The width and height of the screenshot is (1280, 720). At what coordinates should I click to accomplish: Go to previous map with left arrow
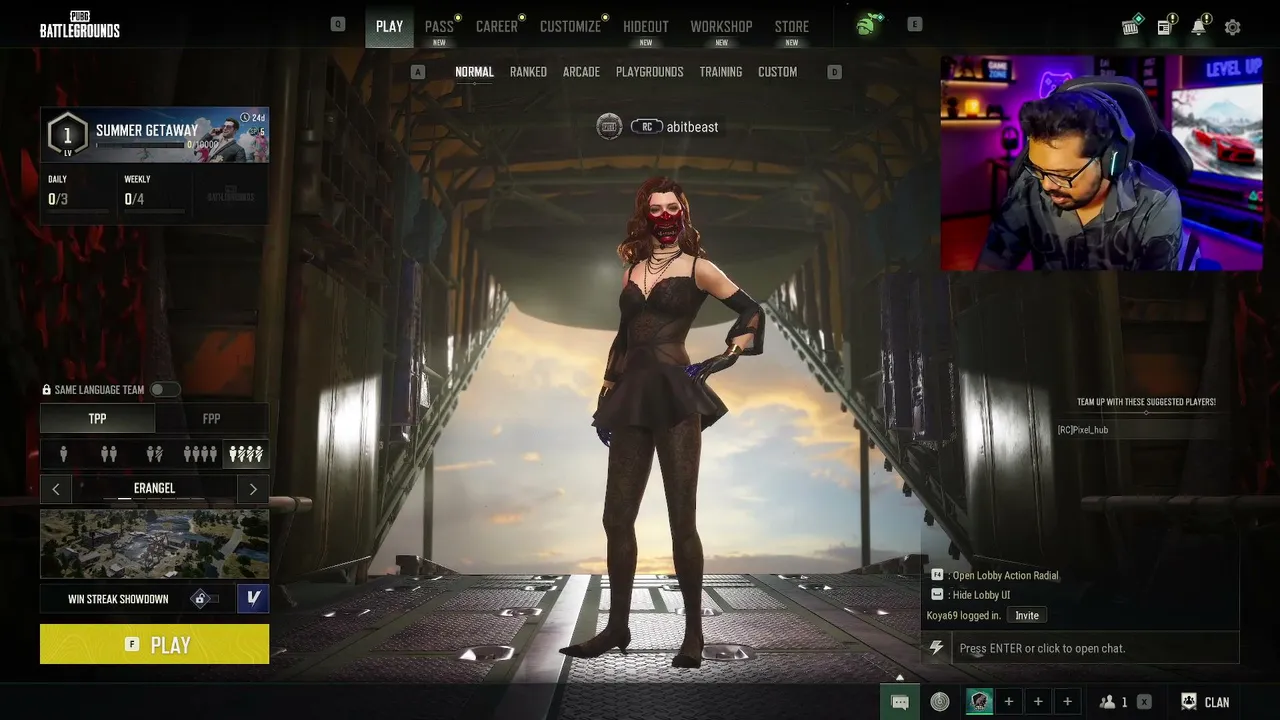coord(56,489)
